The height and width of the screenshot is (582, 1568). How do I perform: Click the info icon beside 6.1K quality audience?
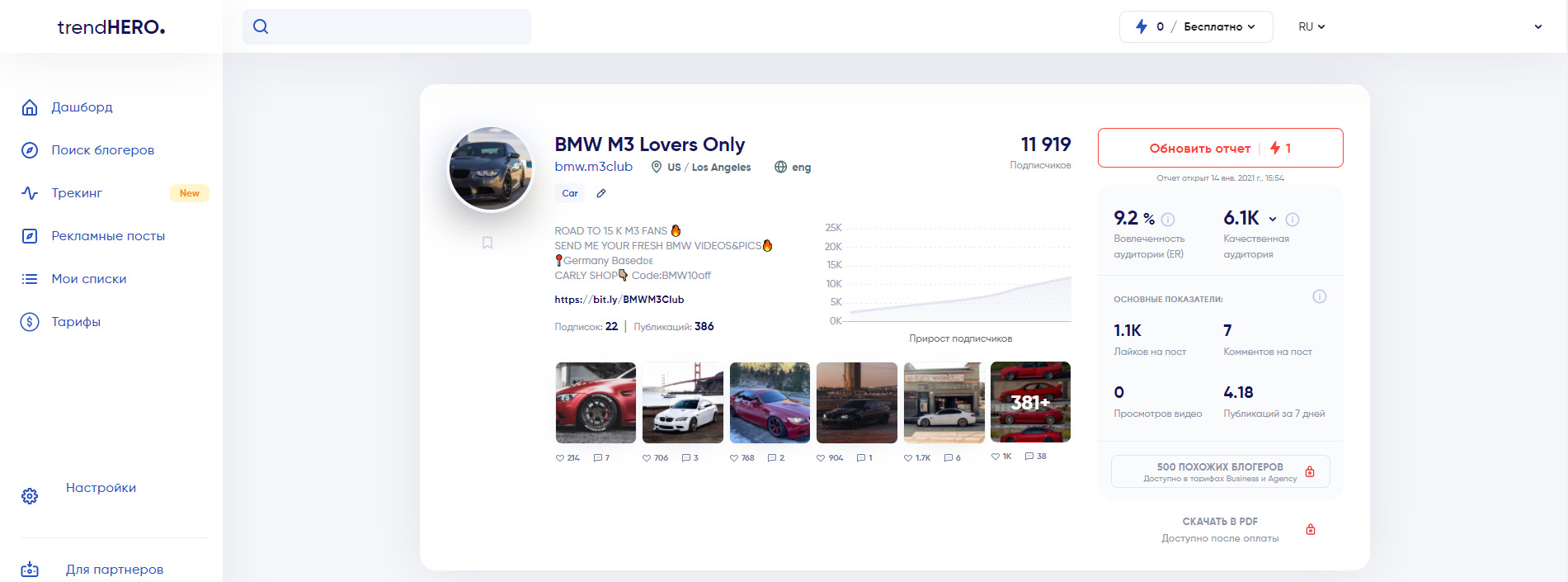1293,220
